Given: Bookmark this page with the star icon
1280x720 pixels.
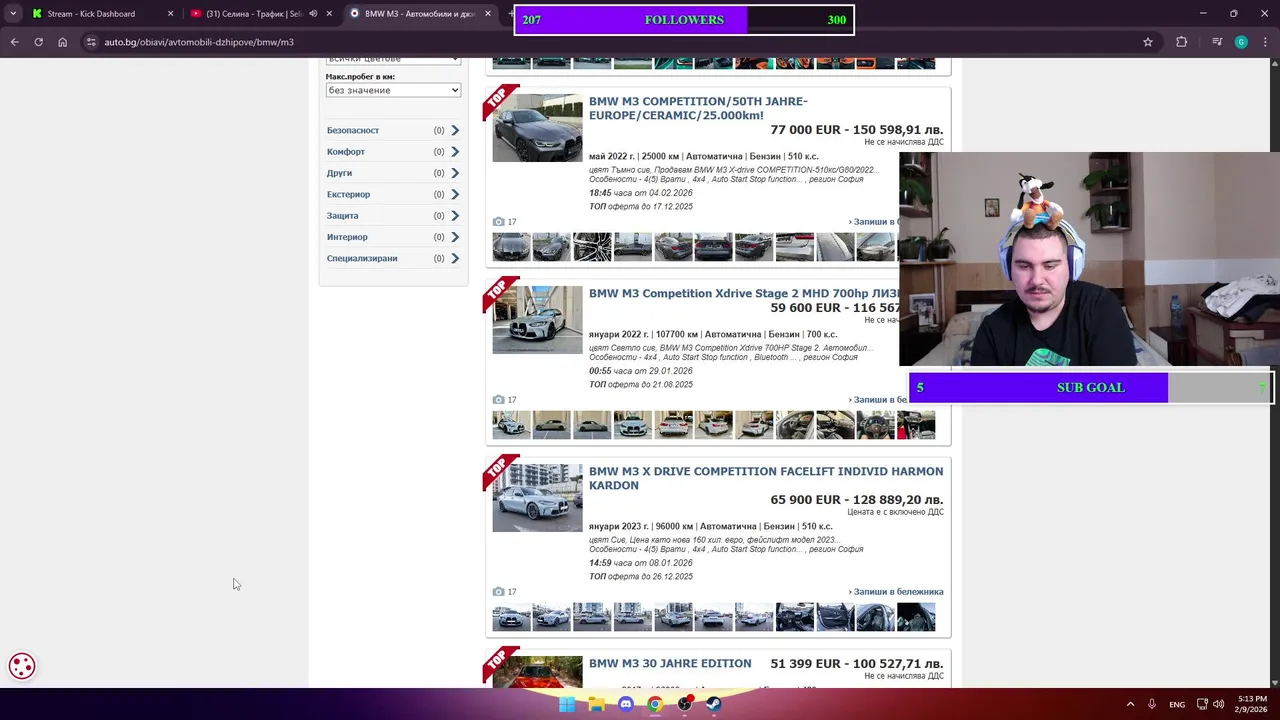Looking at the screenshot, I should point(1148,42).
